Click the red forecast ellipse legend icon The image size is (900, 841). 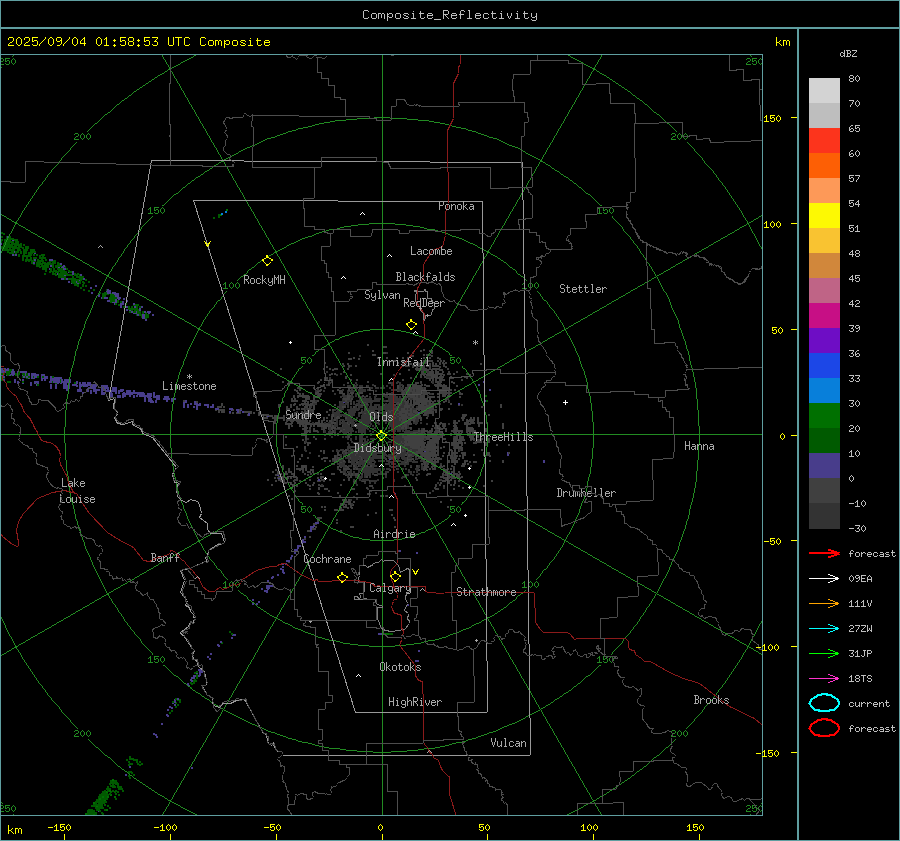coord(824,728)
